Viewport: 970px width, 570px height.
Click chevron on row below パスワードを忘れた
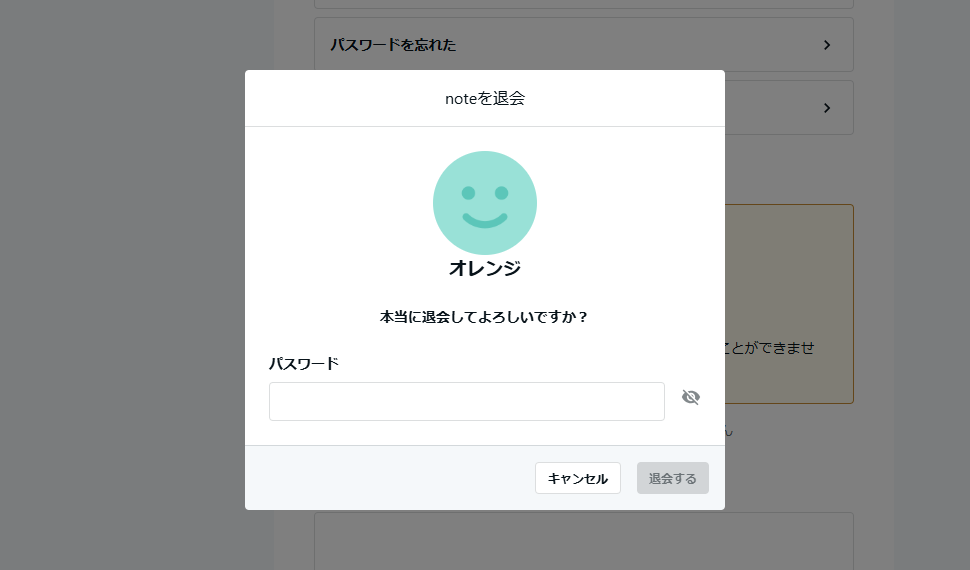coord(826,108)
